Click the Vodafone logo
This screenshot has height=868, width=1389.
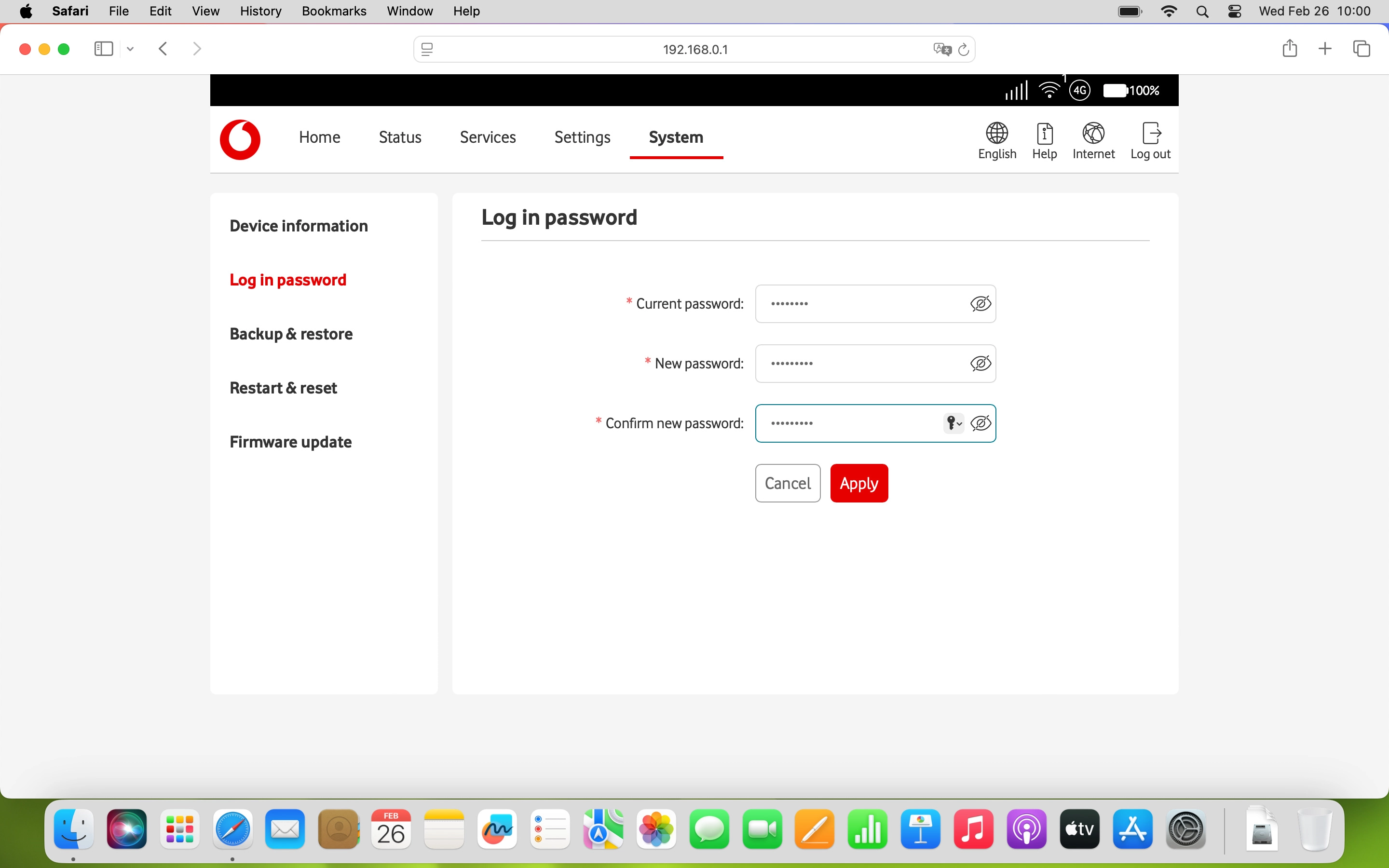240,139
